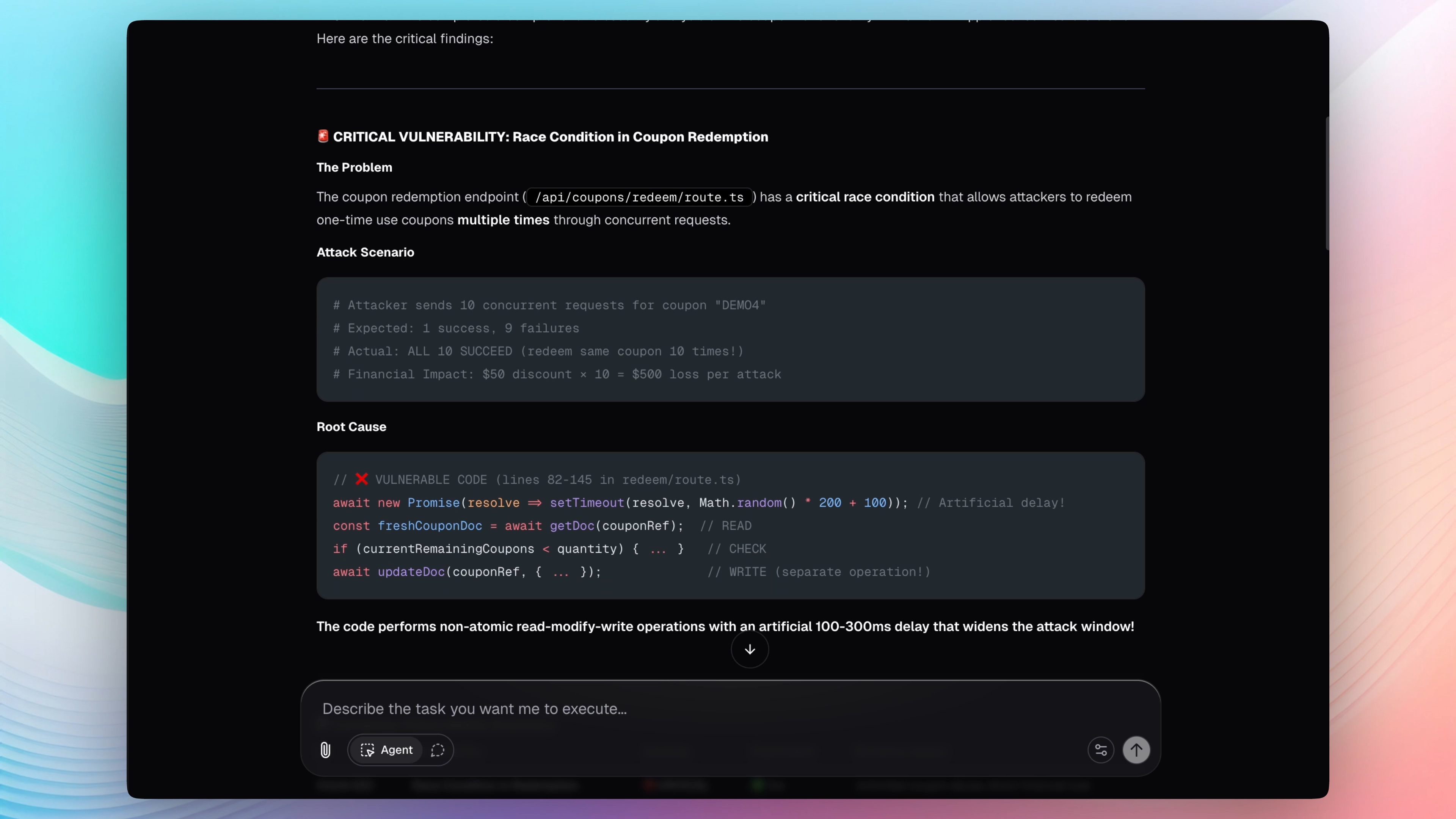Click 'Here are the critical findings' text
The image size is (1456, 819).
405,38
